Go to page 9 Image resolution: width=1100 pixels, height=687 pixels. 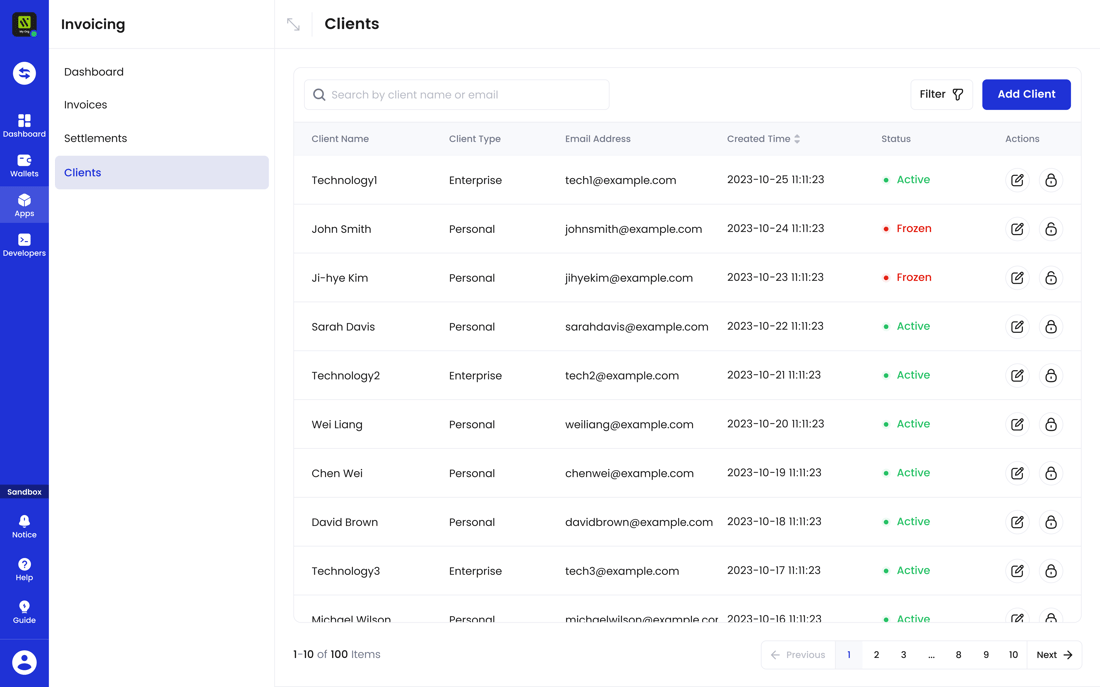986,655
